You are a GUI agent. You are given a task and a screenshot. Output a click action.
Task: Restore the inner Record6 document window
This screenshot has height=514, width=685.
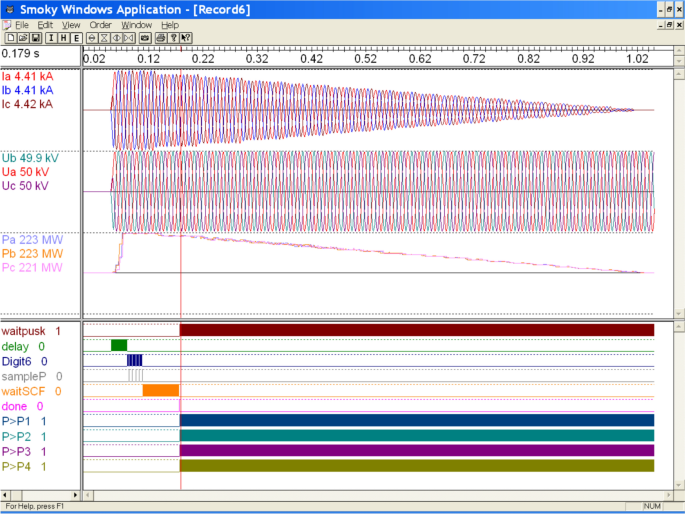669,25
